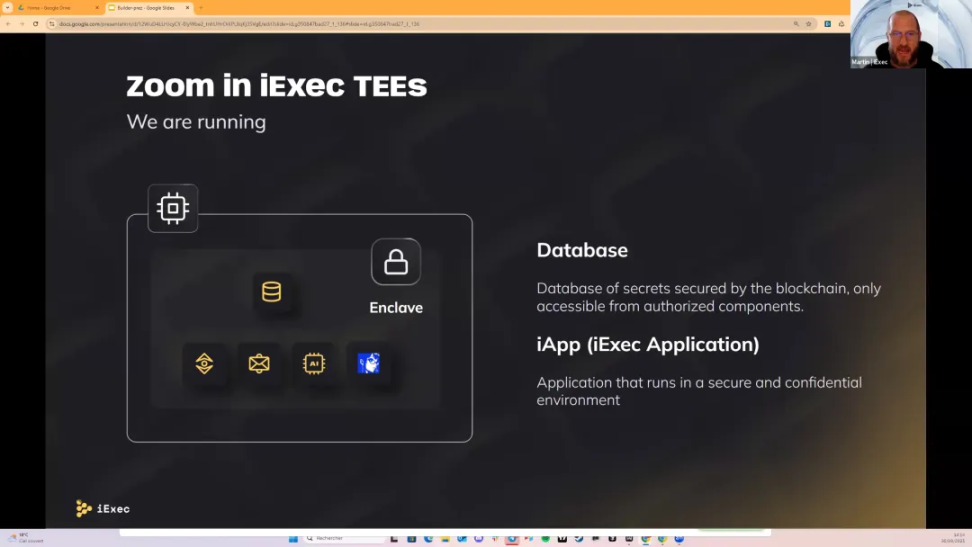Click the presenter webcam thumbnail
Screen dimensions: 972x547
pyautogui.click(x=897, y=35)
